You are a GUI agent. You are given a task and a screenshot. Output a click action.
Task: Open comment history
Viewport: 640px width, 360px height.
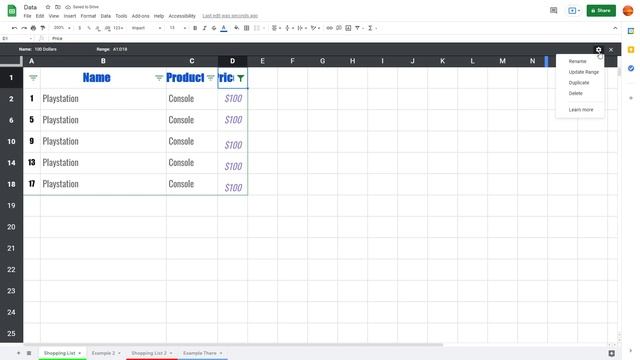click(553, 11)
